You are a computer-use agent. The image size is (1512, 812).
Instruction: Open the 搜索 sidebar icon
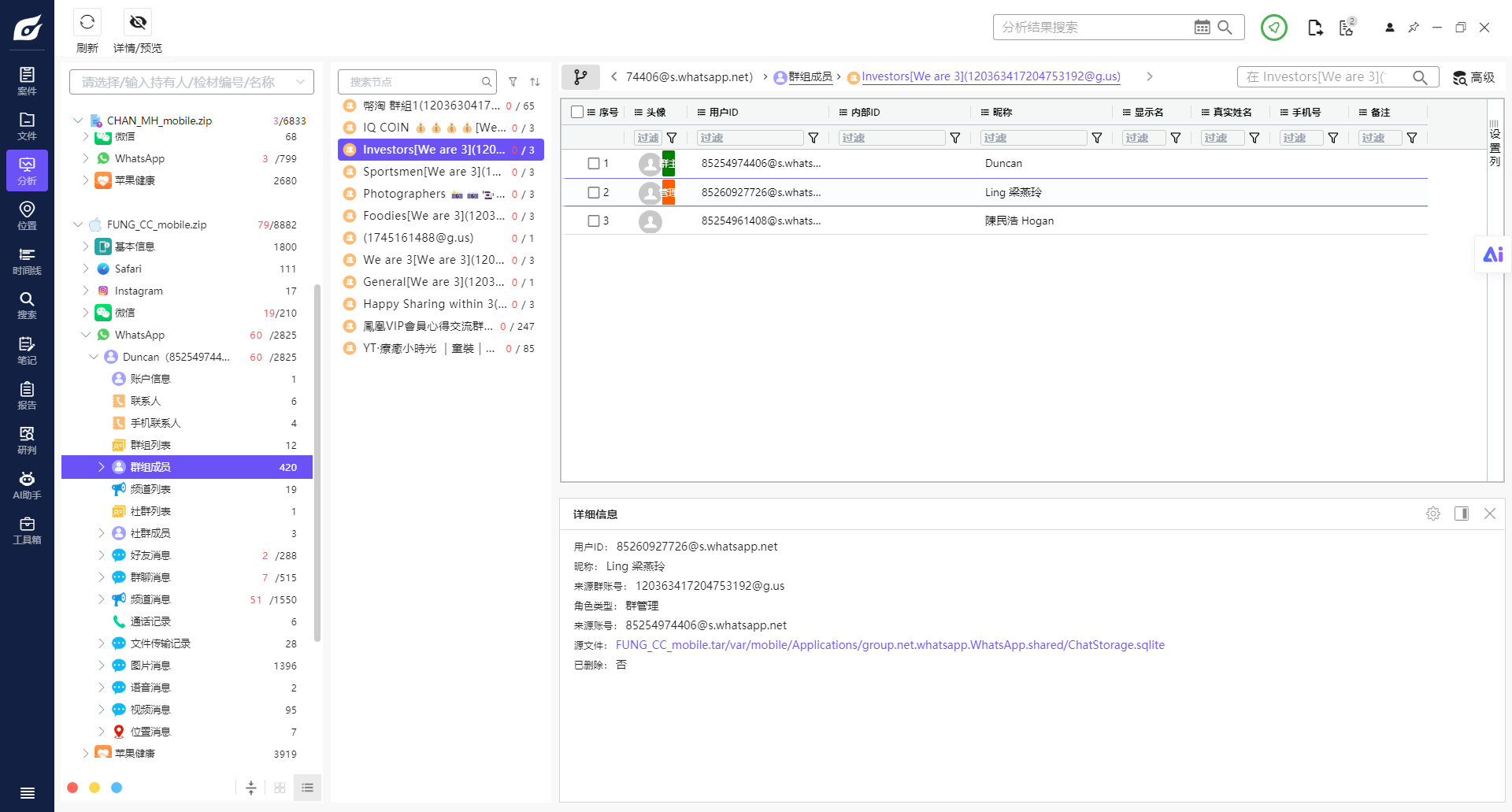(x=27, y=306)
